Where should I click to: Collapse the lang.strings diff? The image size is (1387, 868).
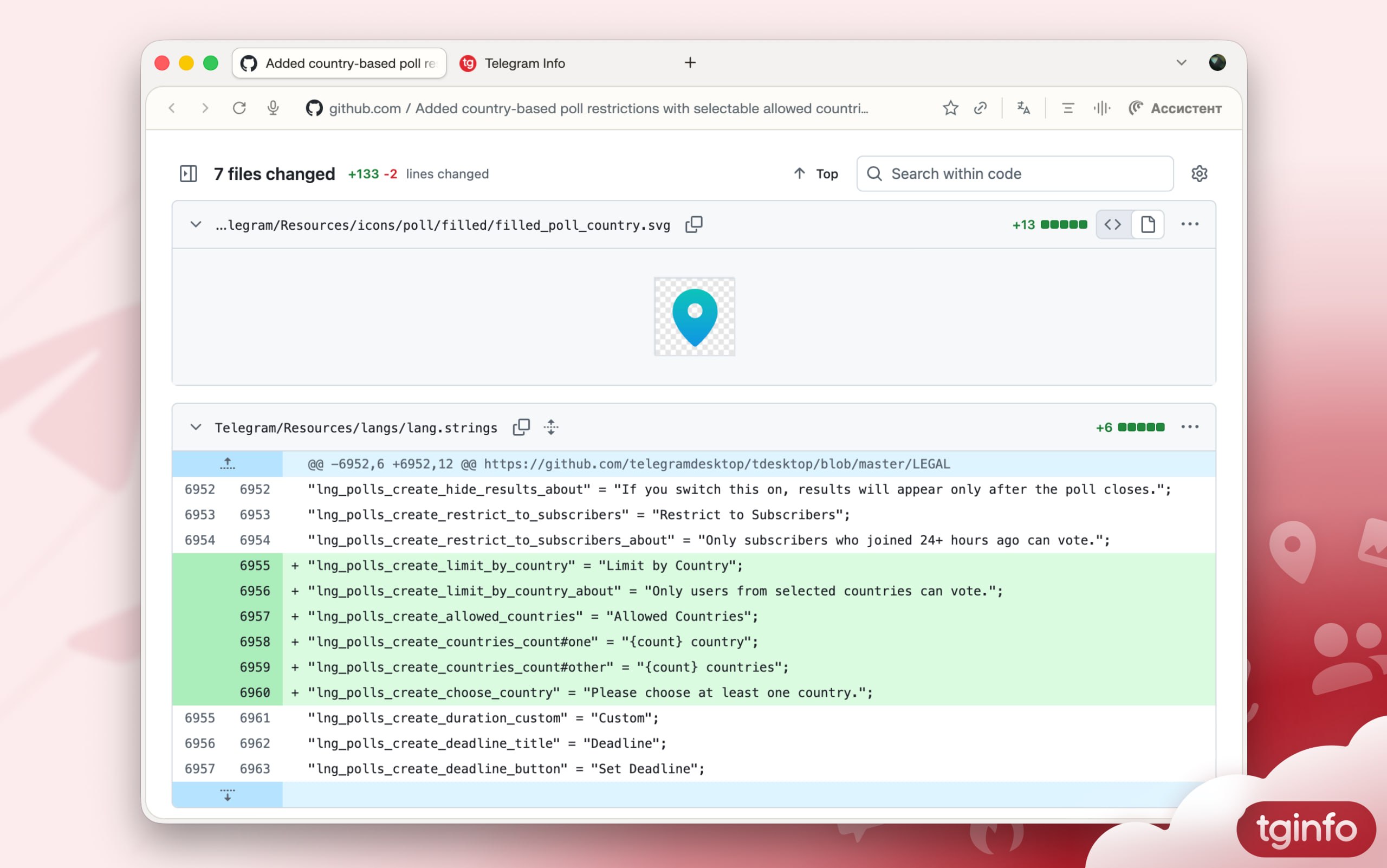pos(196,427)
